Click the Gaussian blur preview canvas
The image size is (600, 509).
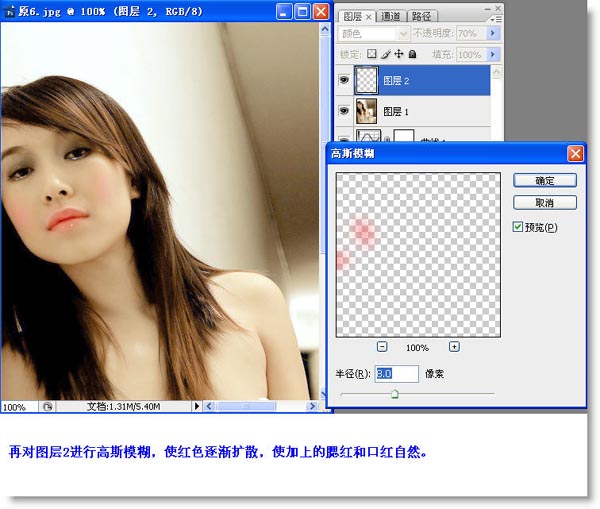[x=418, y=255]
